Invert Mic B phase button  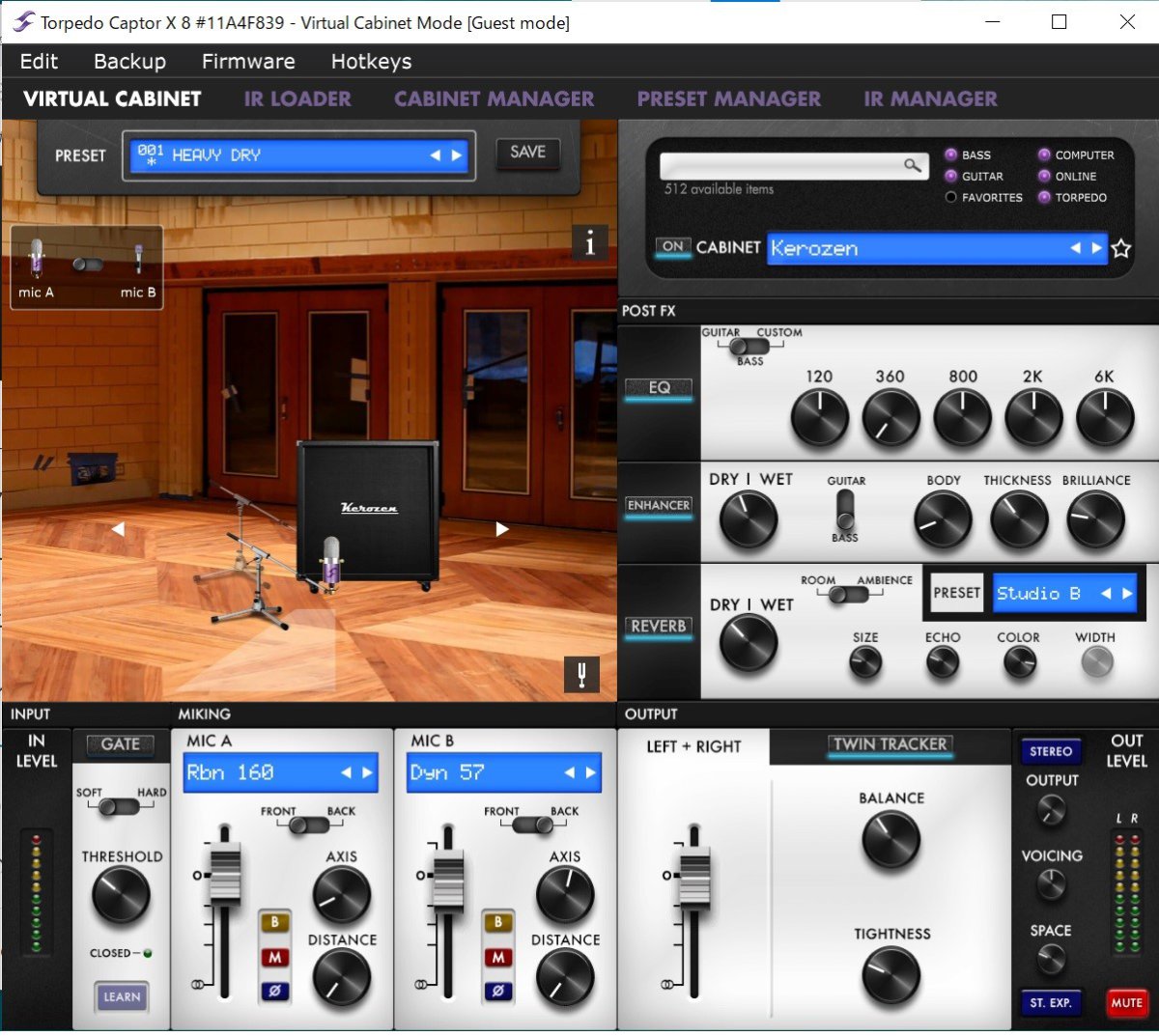click(497, 990)
